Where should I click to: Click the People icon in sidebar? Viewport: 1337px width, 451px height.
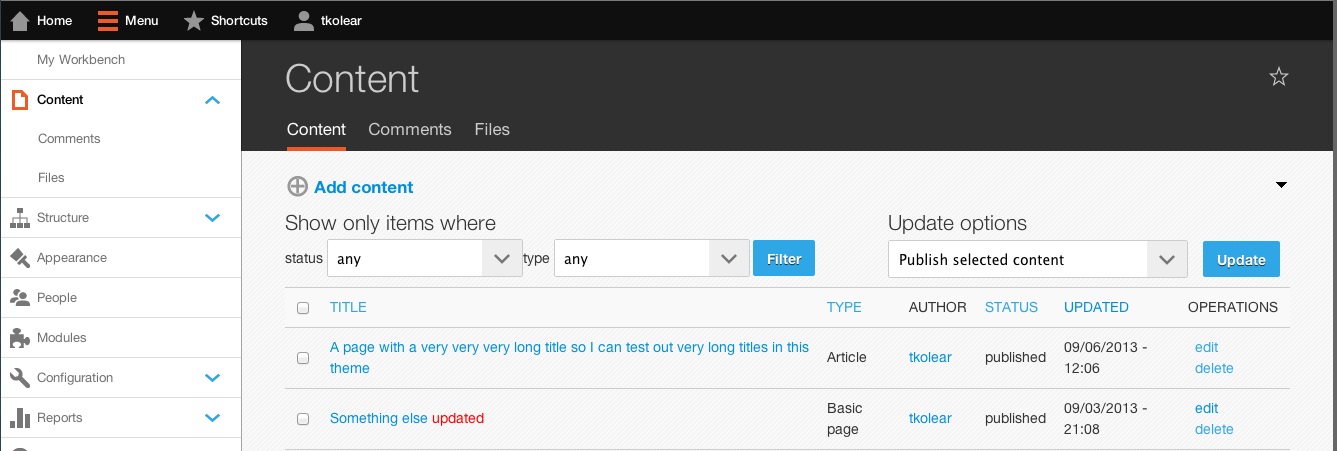click(19, 298)
